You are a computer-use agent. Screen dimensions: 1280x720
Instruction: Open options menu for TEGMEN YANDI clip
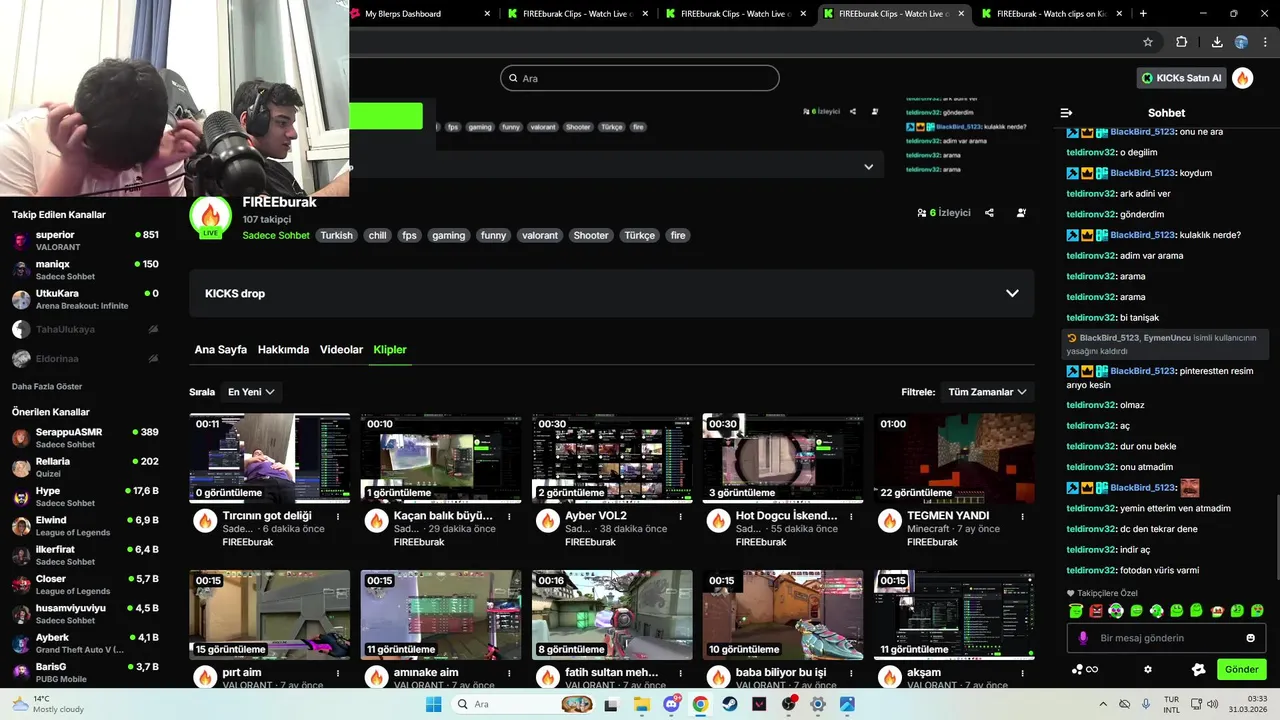coord(1022,517)
